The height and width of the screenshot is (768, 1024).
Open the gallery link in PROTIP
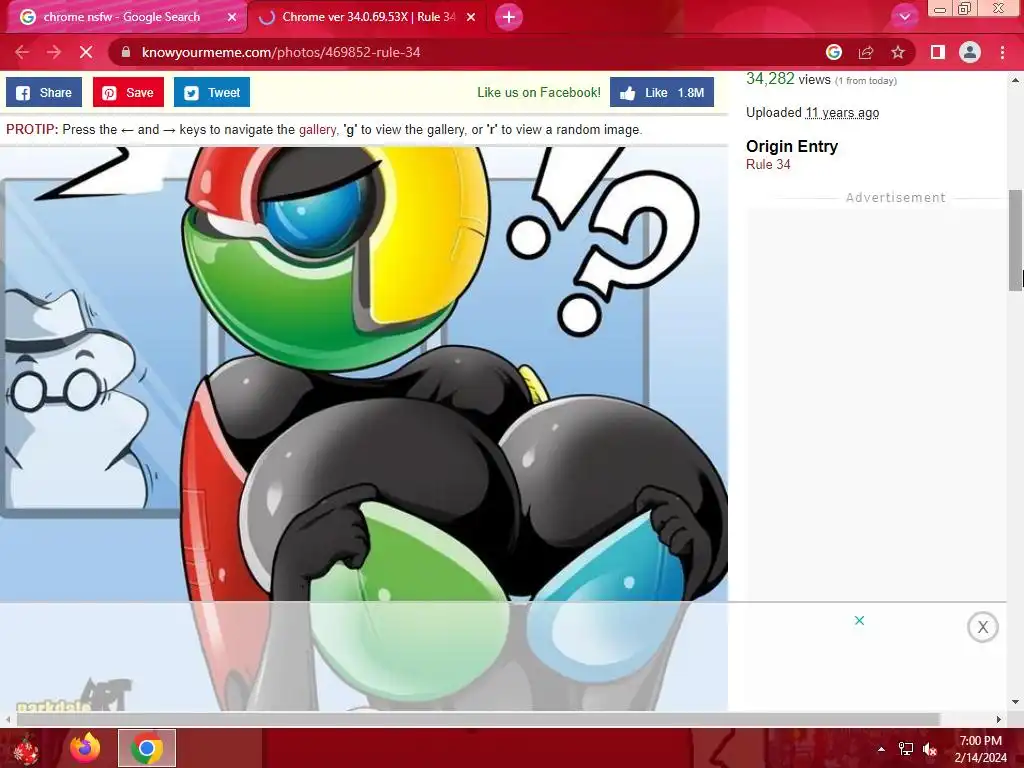tap(317, 129)
